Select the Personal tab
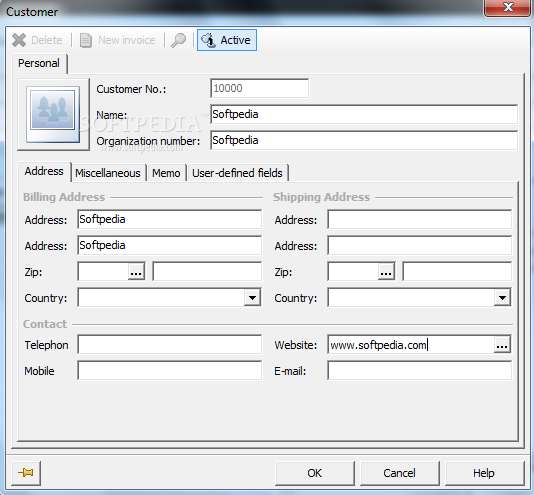The height and width of the screenshot is (495, 534). [x=39, y=64]
